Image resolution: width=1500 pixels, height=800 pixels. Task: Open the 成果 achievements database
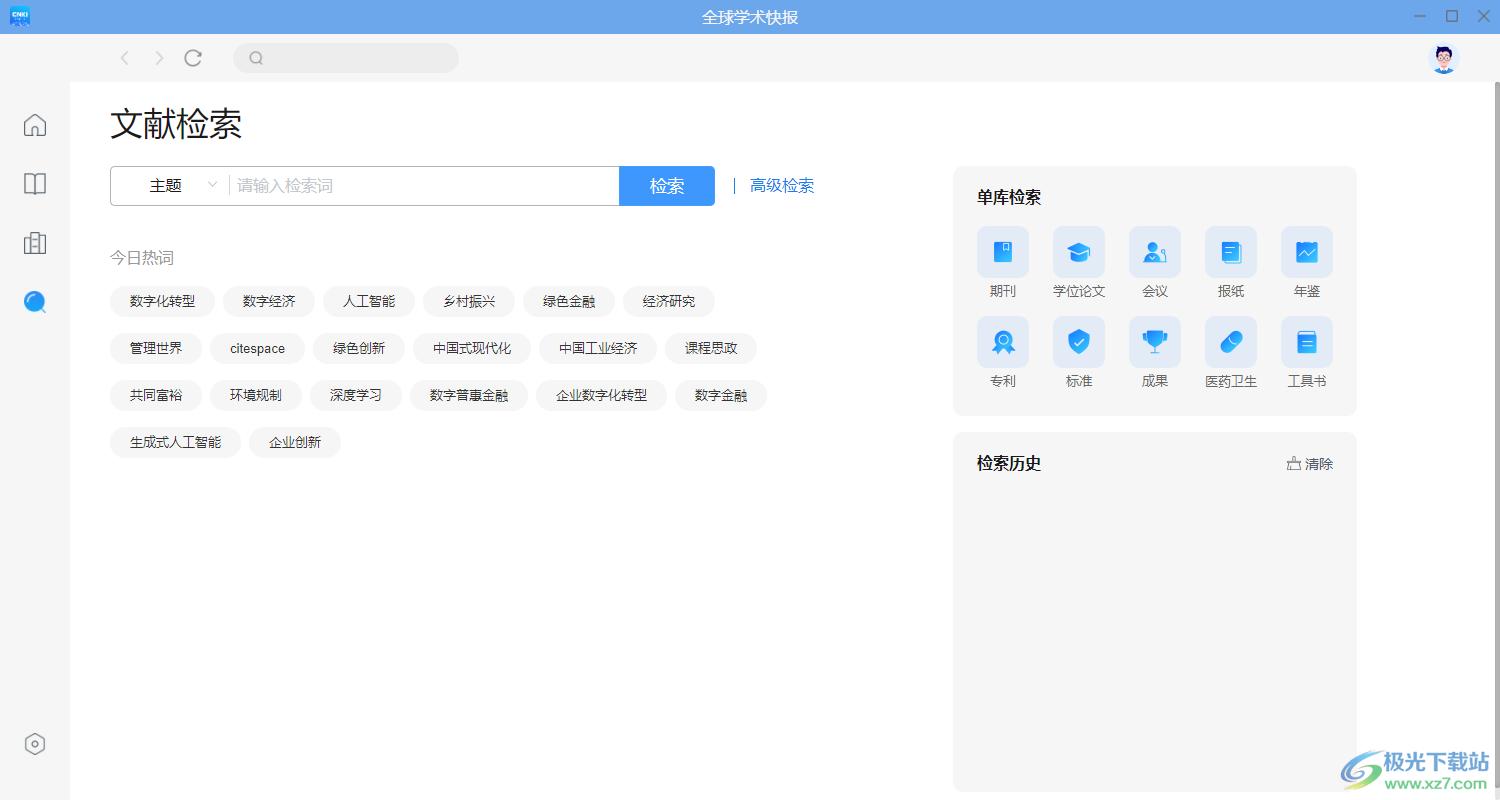[1155, 341]
